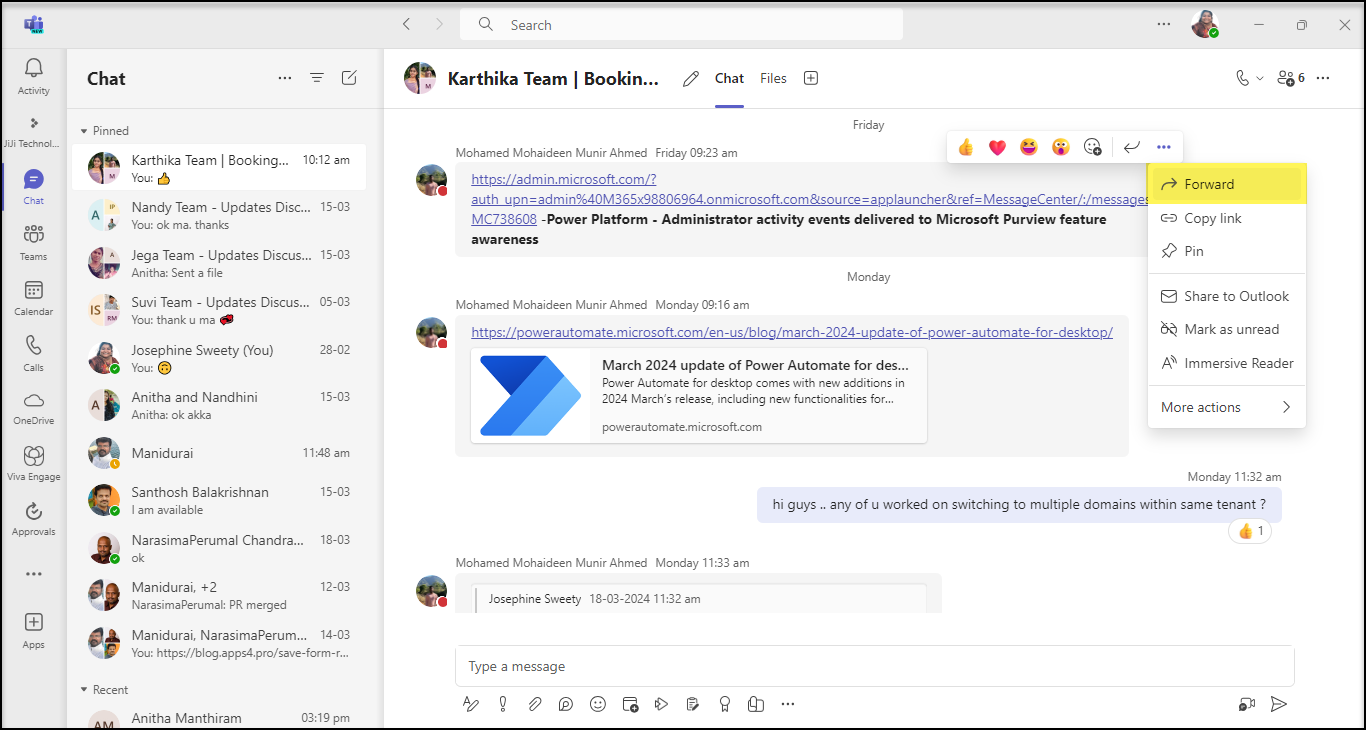Open the emoji picker in compose bar
Screen dimensions: 1366x730
pos(598,704)
